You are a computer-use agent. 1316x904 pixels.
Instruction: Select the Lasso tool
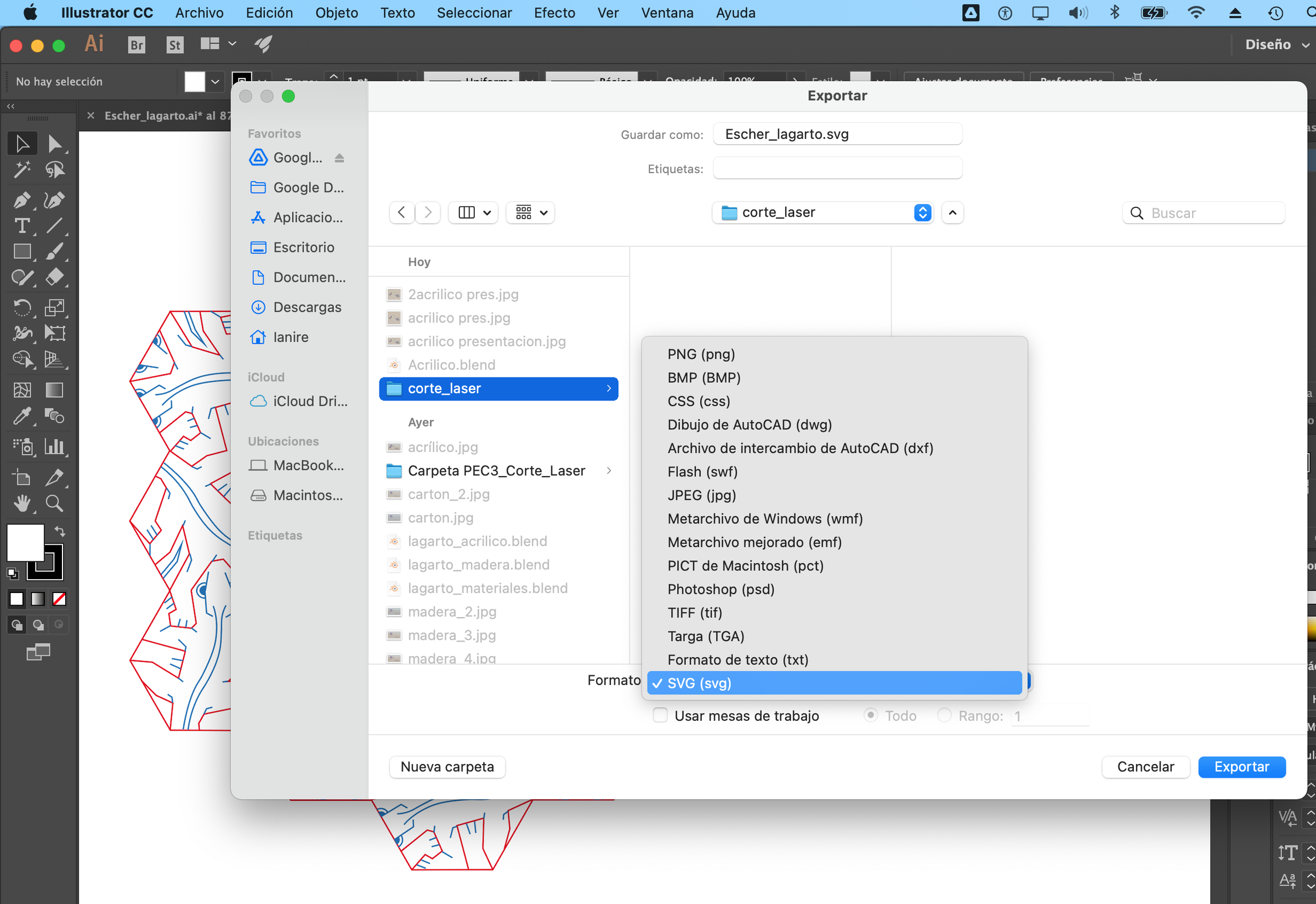[55, 169]
